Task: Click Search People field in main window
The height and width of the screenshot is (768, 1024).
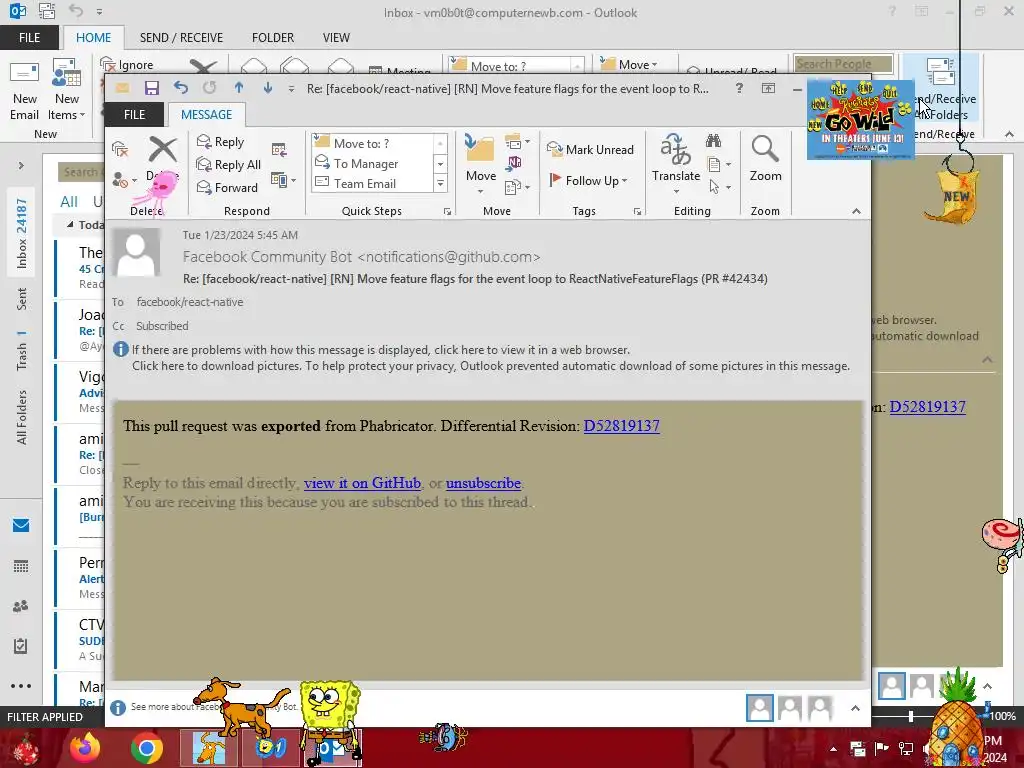Action: click(x=843, y=64)
